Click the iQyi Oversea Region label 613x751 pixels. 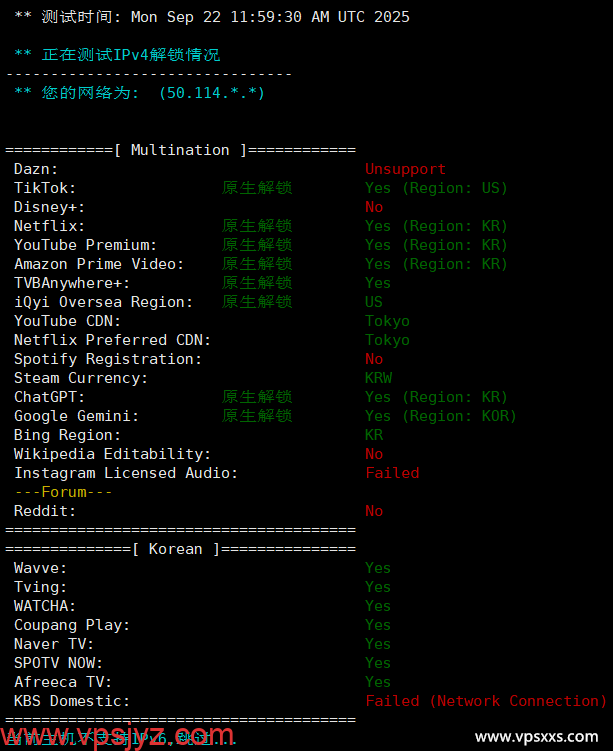click(x=103, y=302)
